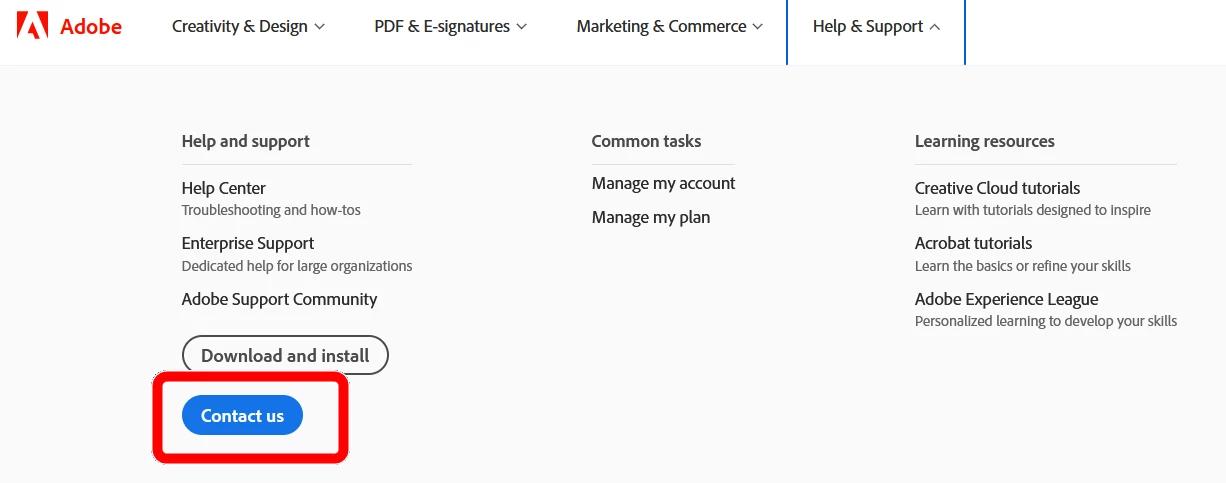Open the Help Center link
The width and height of the screenshot is (1226, 483).
point(224,188)
